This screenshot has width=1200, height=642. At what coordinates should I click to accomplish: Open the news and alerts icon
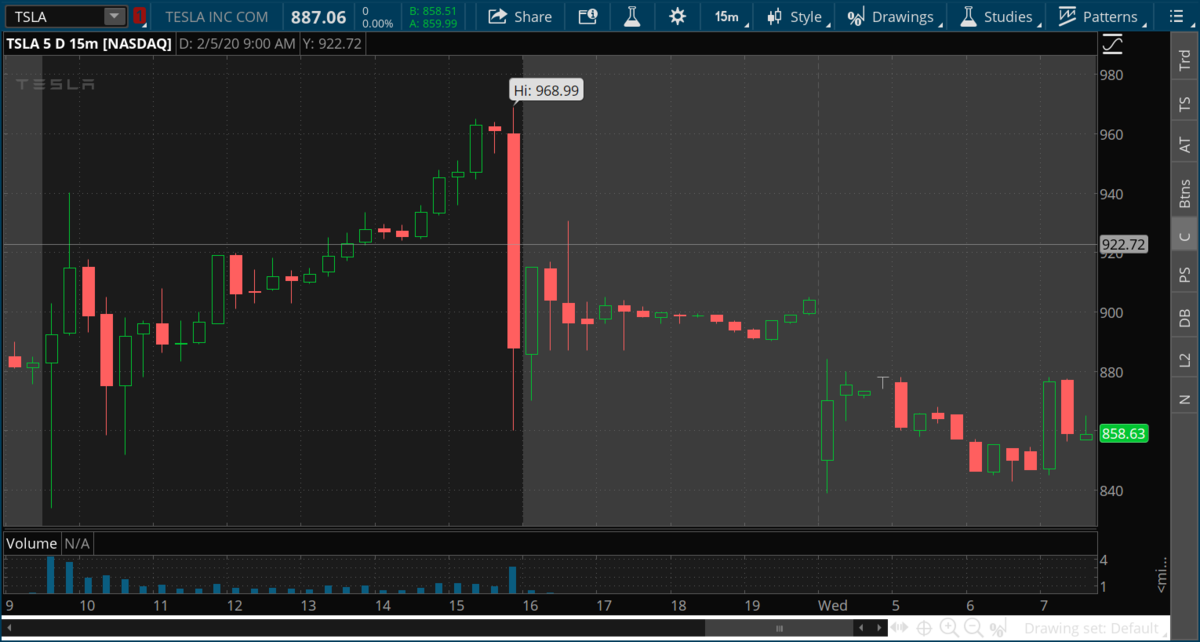coord(588,16)
